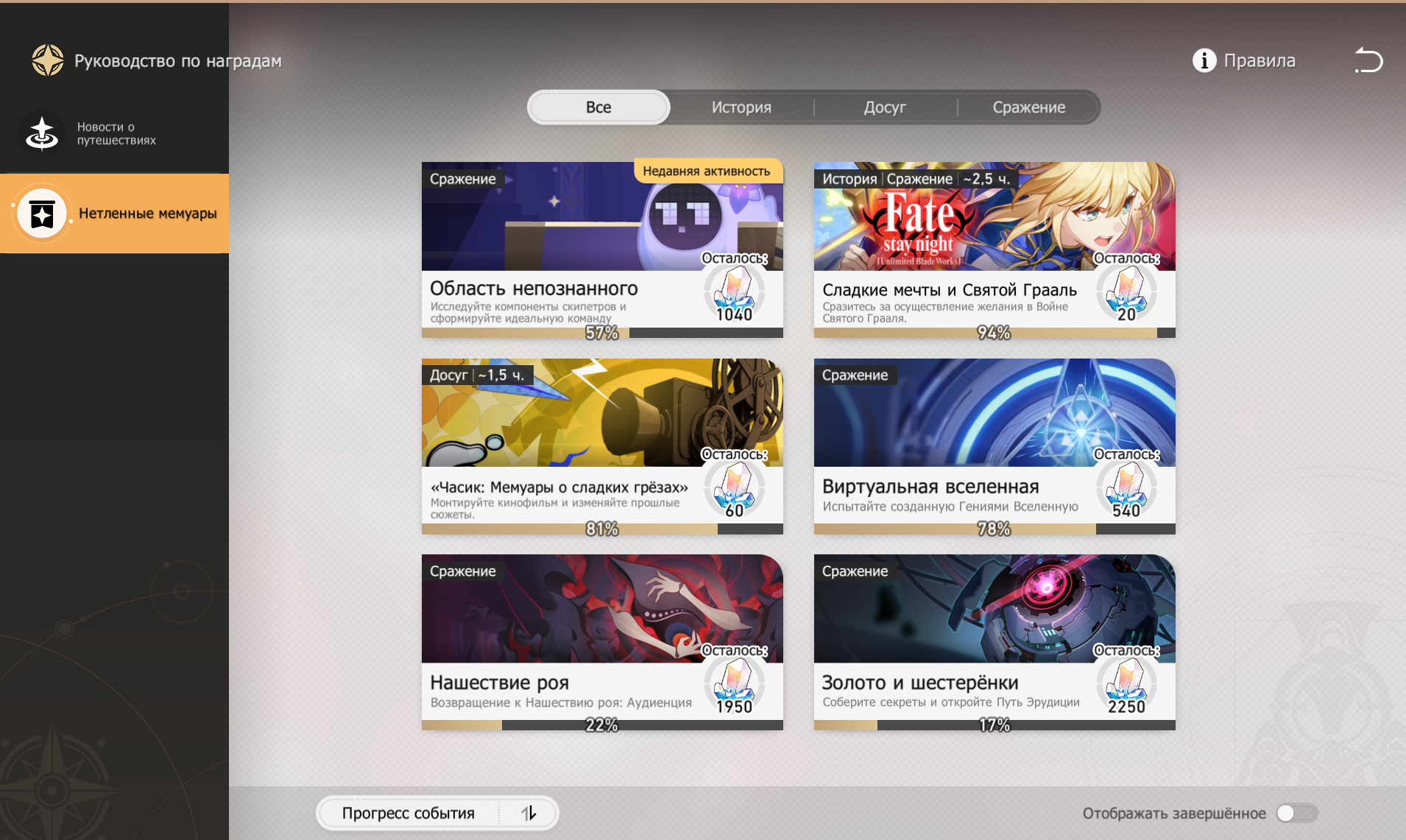Open 'Область непознанного' event title

tap(534, 289)
